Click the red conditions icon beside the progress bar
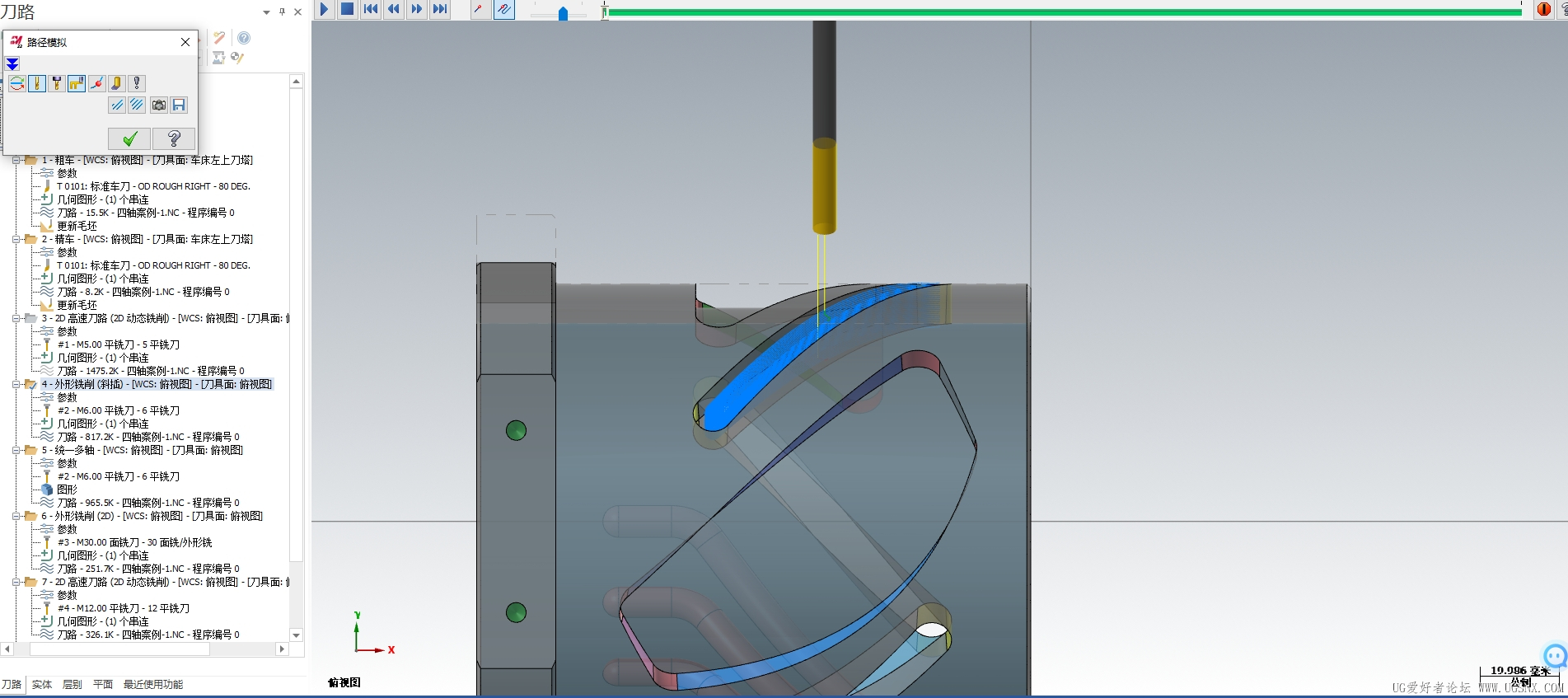Viewport: 1568px width, 698px height. pos(1544,9)
